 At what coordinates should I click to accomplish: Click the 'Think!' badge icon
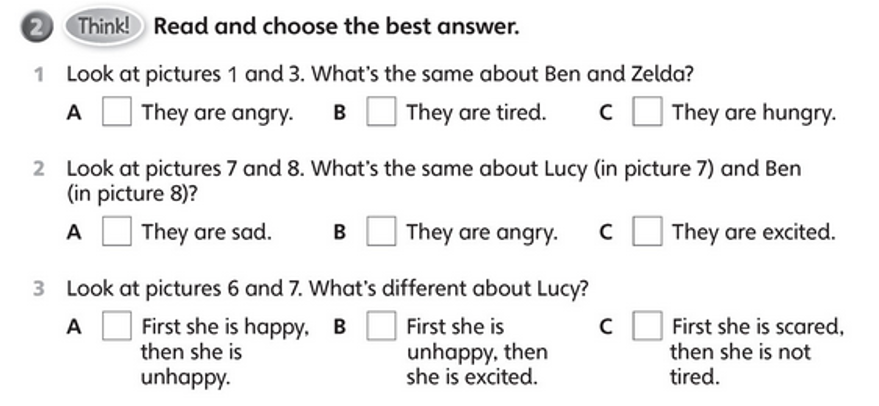tap(104, 26)
